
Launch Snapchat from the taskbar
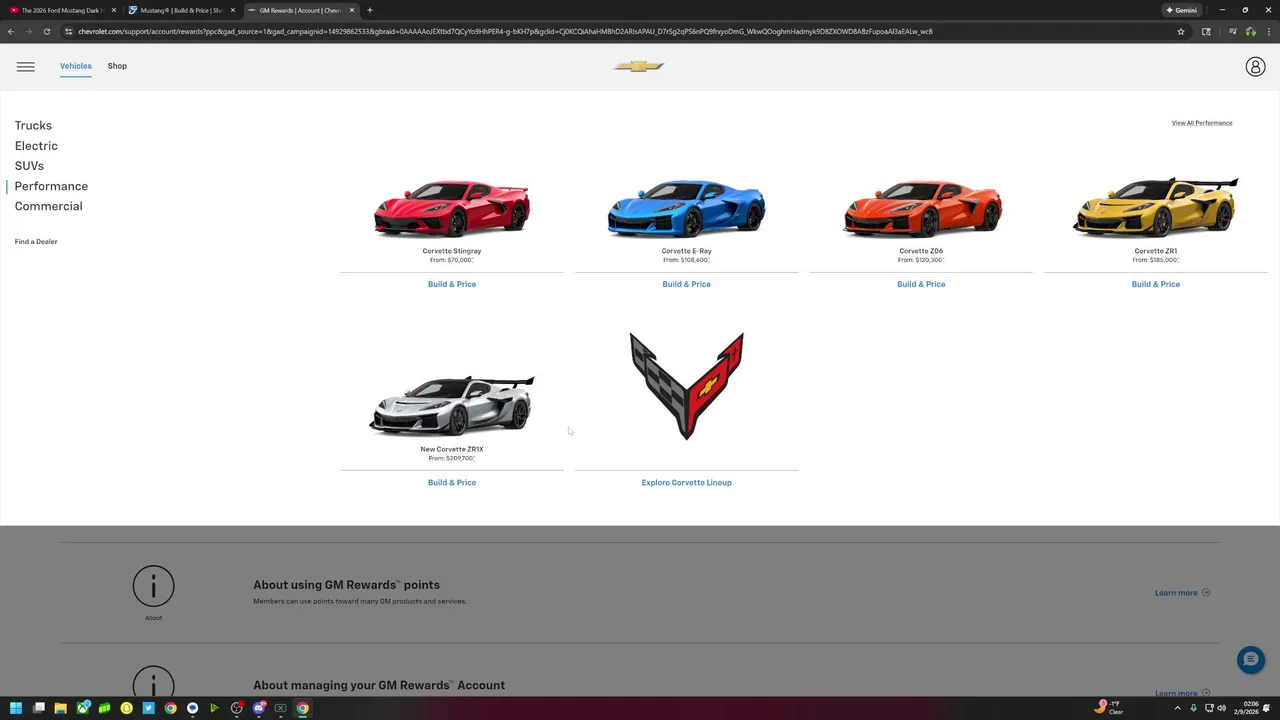[x=126, y=708]
